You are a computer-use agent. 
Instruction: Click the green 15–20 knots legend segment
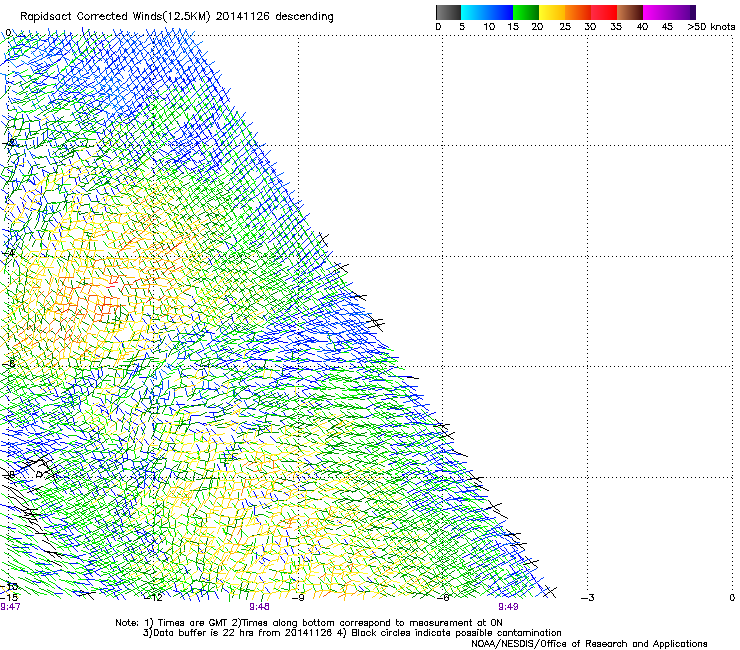[526, 12]
